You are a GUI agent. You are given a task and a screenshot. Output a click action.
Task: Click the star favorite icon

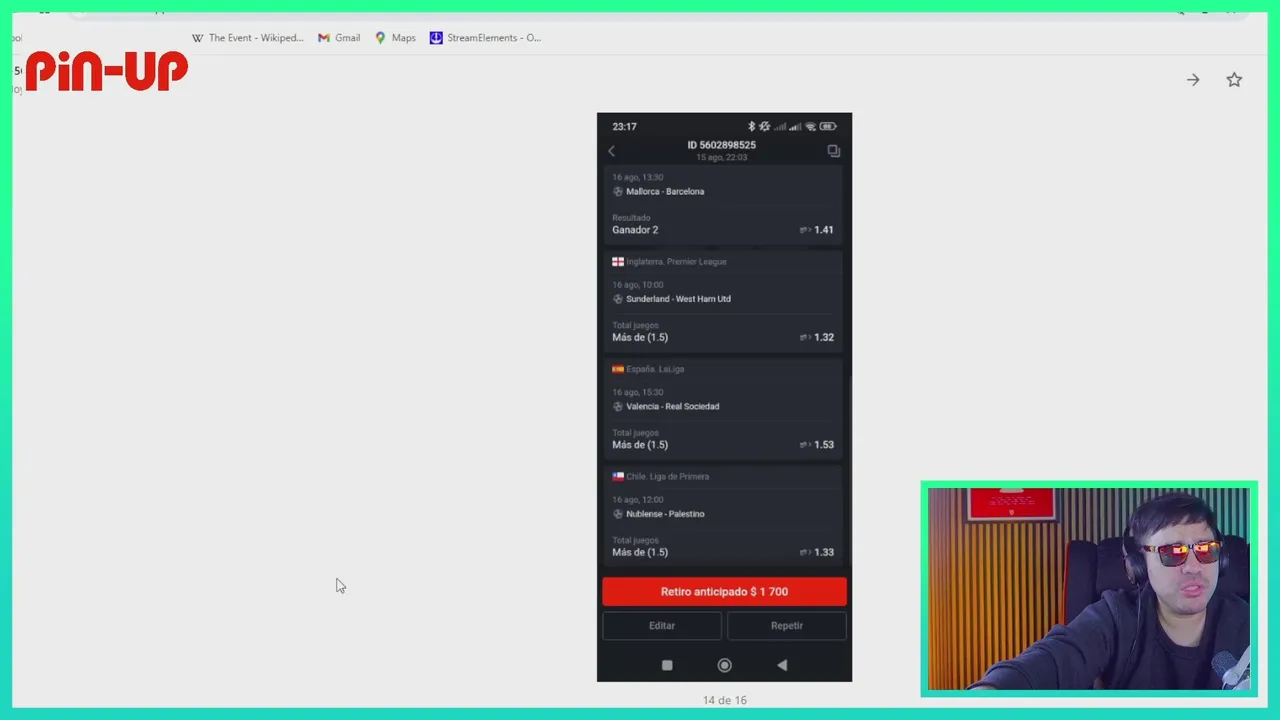[x=1234, y=80]
